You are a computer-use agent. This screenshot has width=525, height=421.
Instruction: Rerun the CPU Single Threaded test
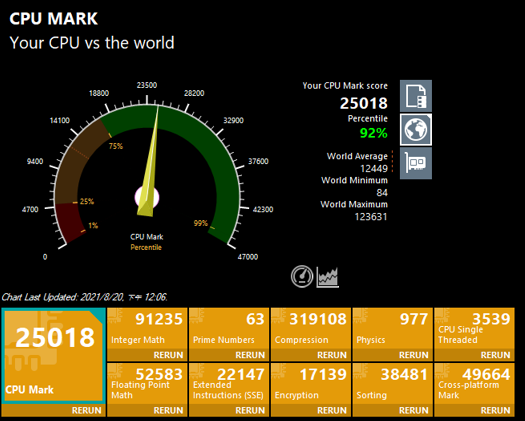tap(495, 355)
